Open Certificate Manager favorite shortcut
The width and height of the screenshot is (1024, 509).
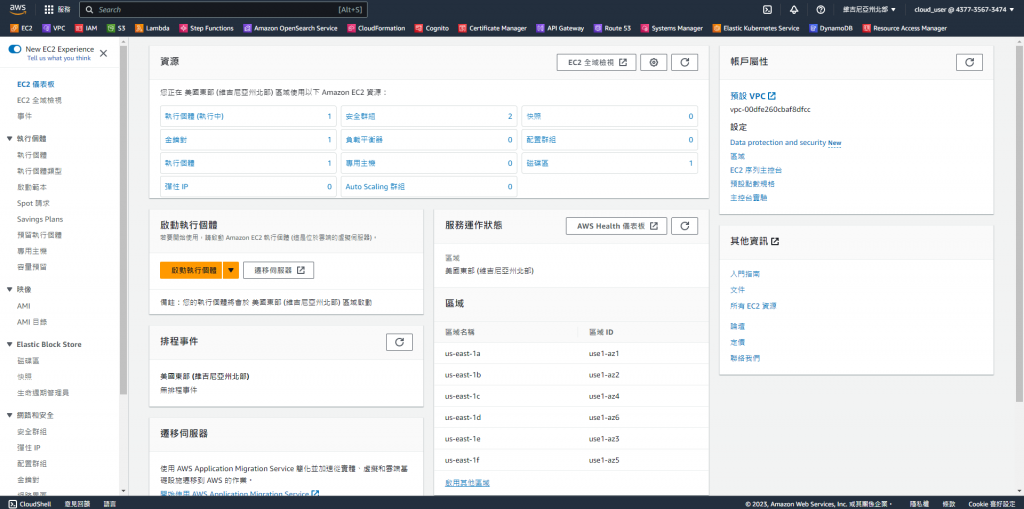(493, 28)
